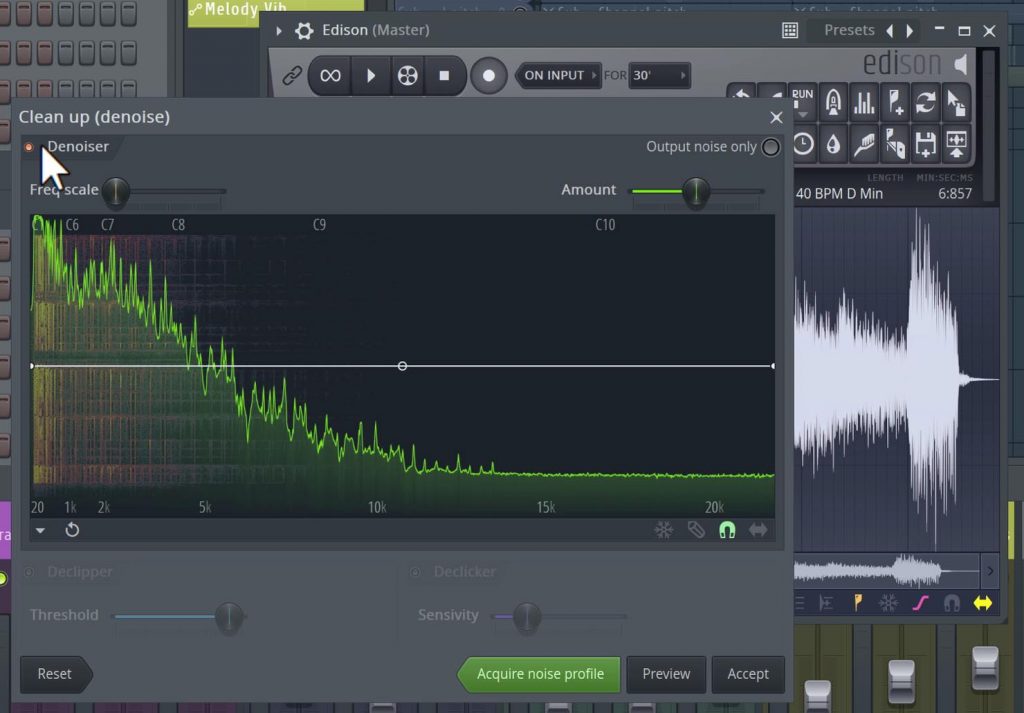Send sample to playlist via arrow icon
The height and width of the screenshot is (713, 1024).
click(x=955, y=144)
